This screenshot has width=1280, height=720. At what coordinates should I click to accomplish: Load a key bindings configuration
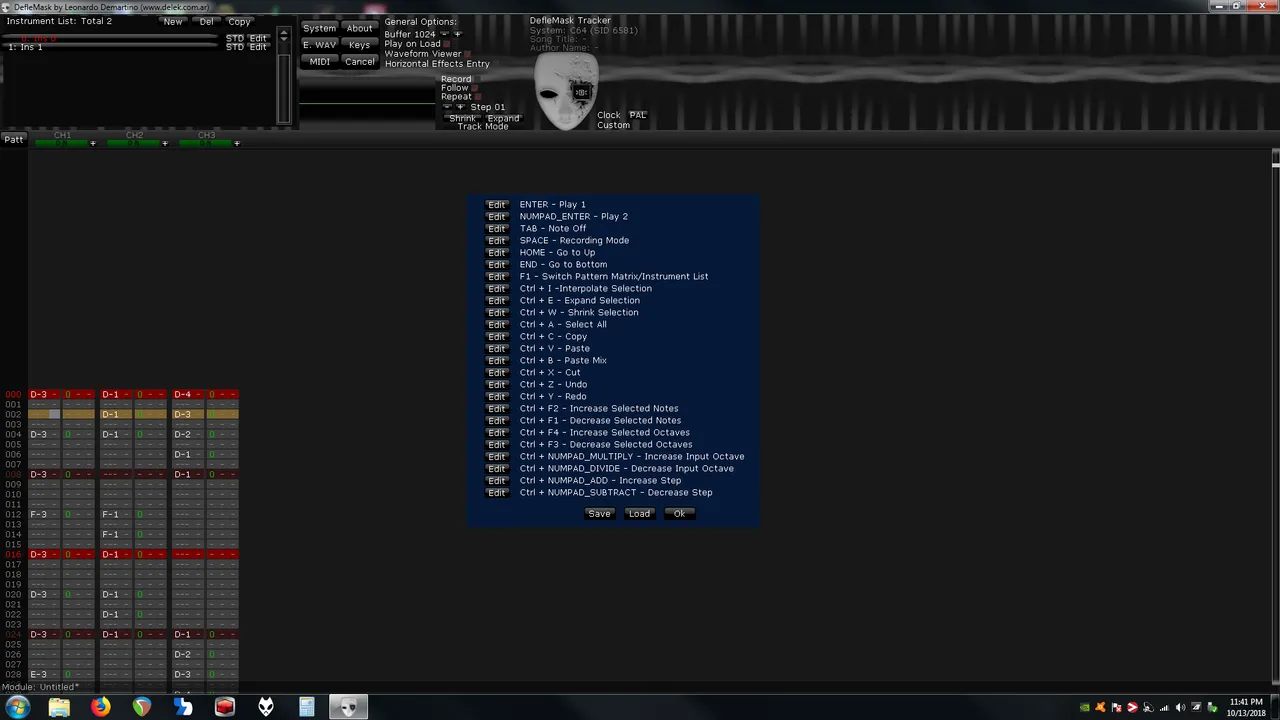point(639,514)
